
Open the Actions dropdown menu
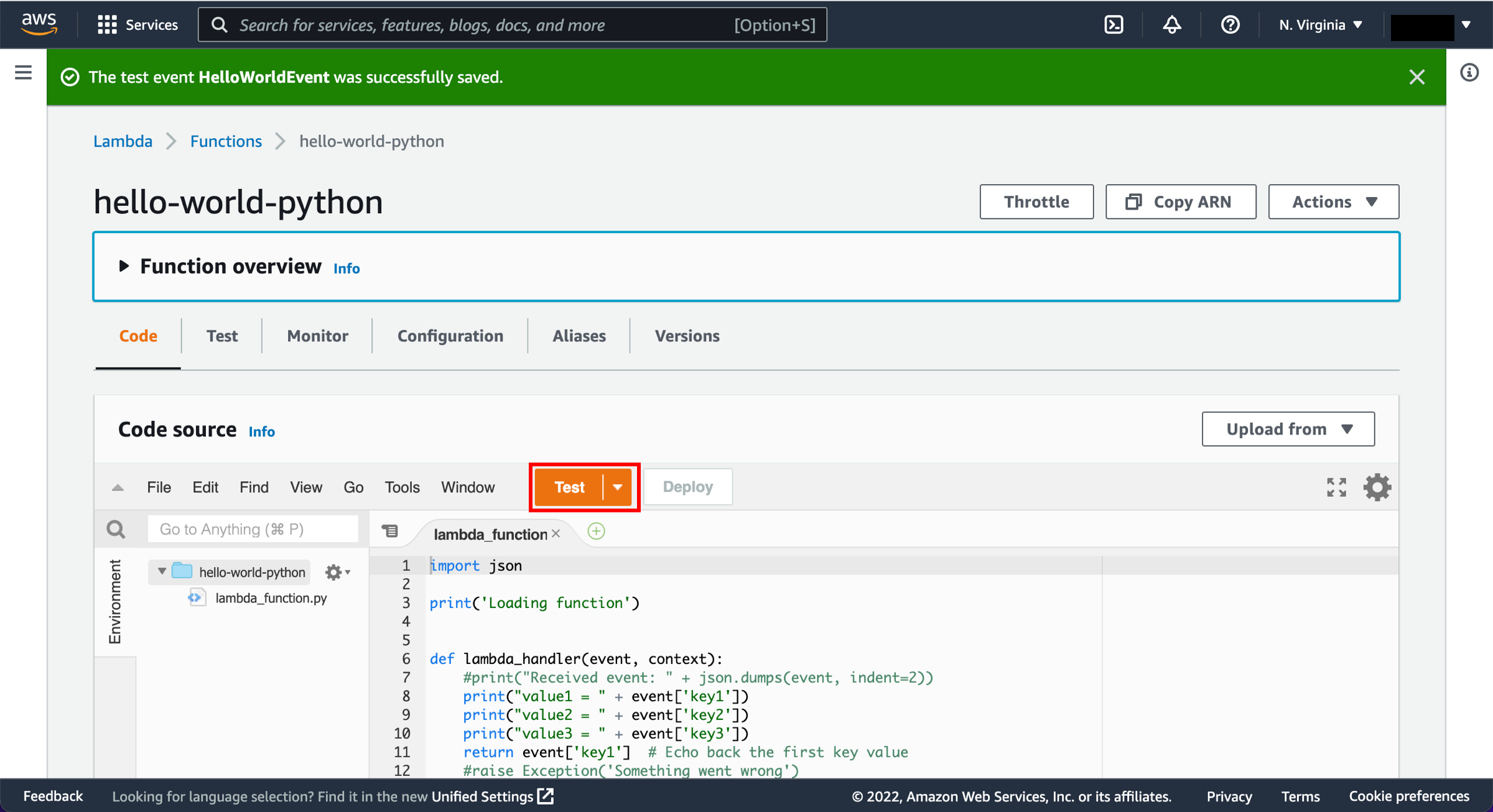tap(1335, 201)
